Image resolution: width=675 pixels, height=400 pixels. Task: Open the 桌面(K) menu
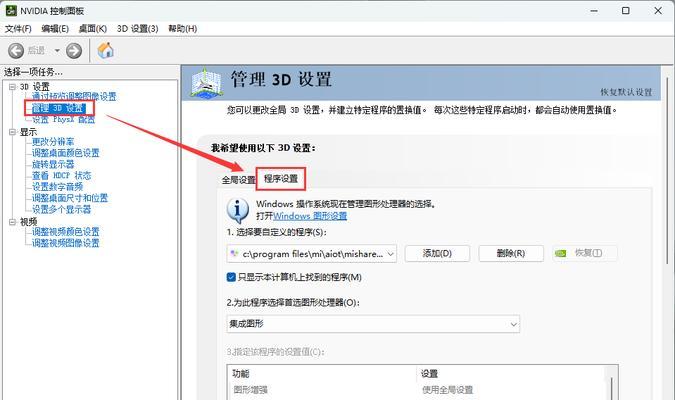pos(93,28)
